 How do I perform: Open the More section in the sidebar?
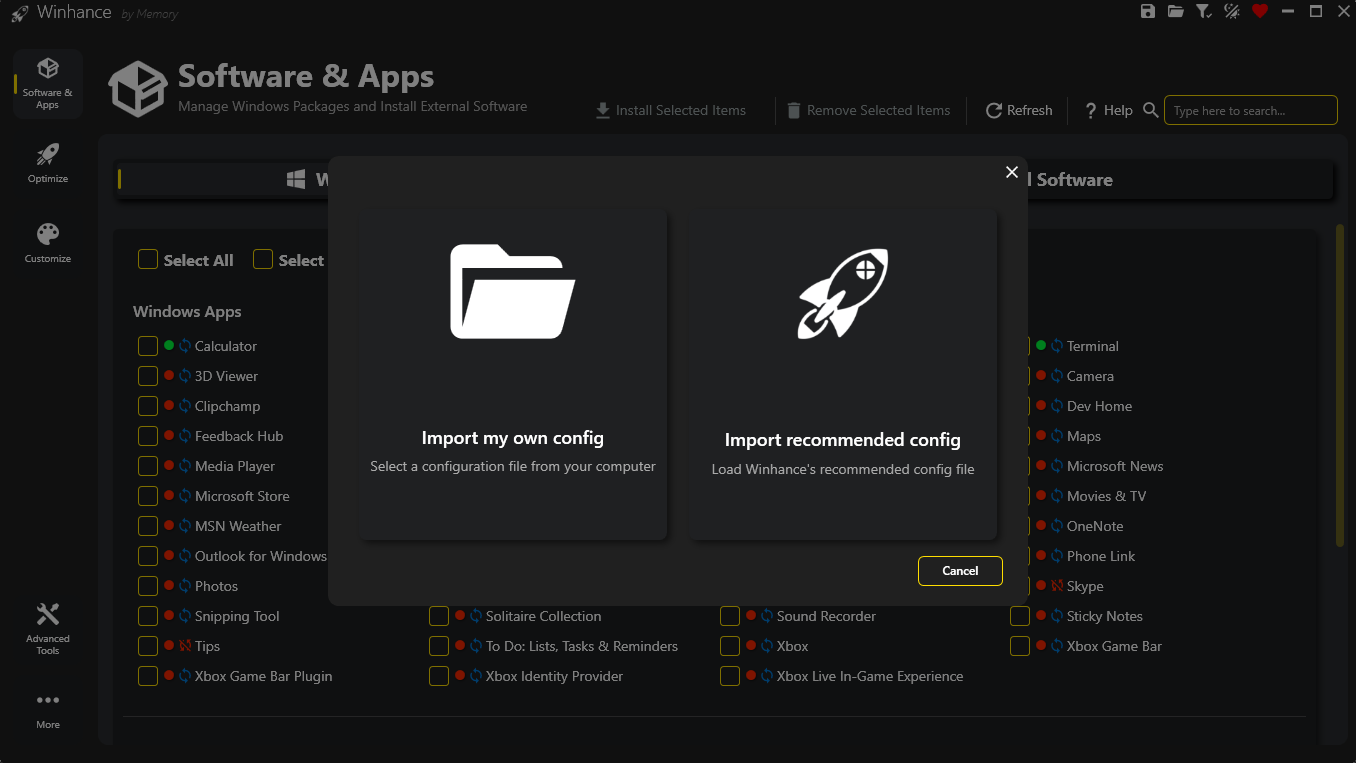click(x=47, y=707)
